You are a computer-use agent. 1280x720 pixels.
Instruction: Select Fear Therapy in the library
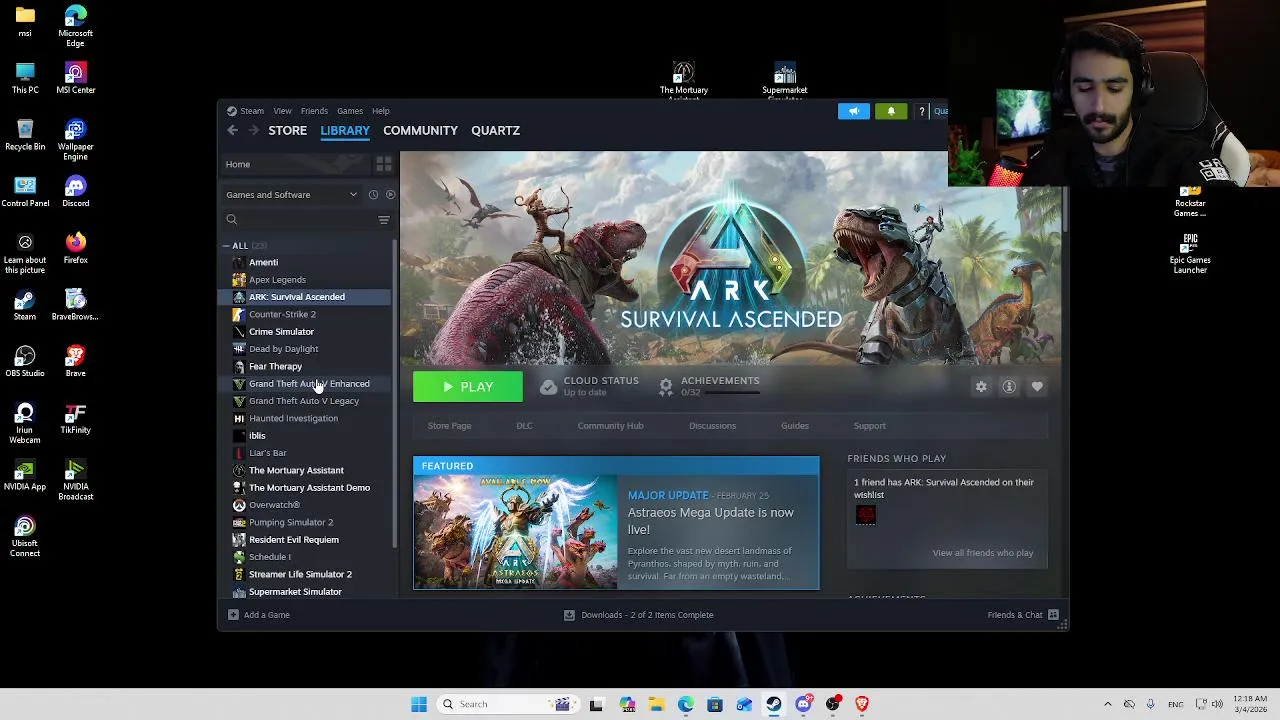click(x=307, y=366)
